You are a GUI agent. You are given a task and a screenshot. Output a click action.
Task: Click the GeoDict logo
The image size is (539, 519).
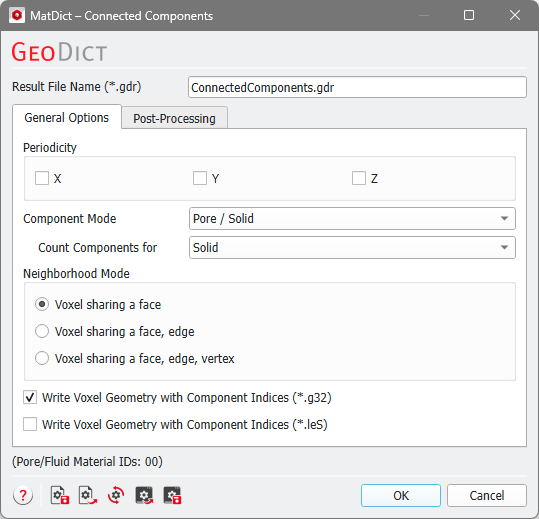click(x=59, y=52)
